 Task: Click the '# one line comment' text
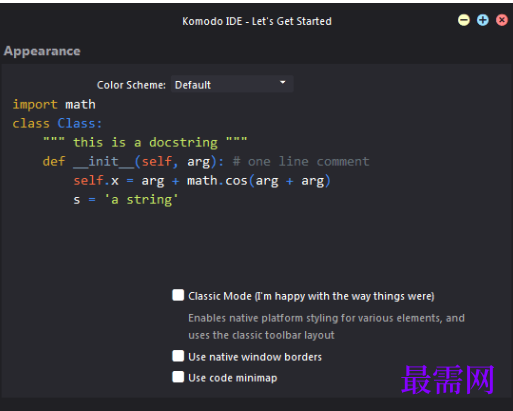point(301,162)
